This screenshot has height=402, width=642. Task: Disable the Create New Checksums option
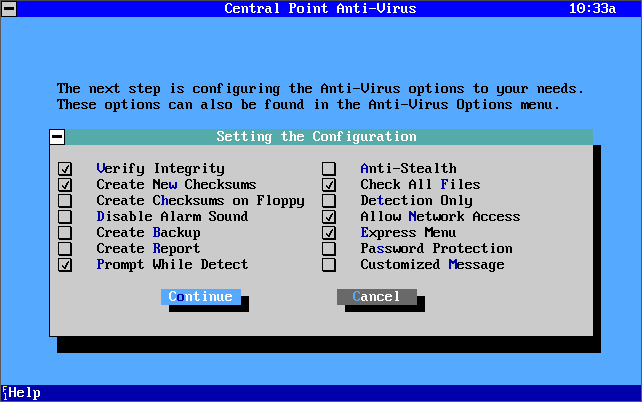point(65,185)
